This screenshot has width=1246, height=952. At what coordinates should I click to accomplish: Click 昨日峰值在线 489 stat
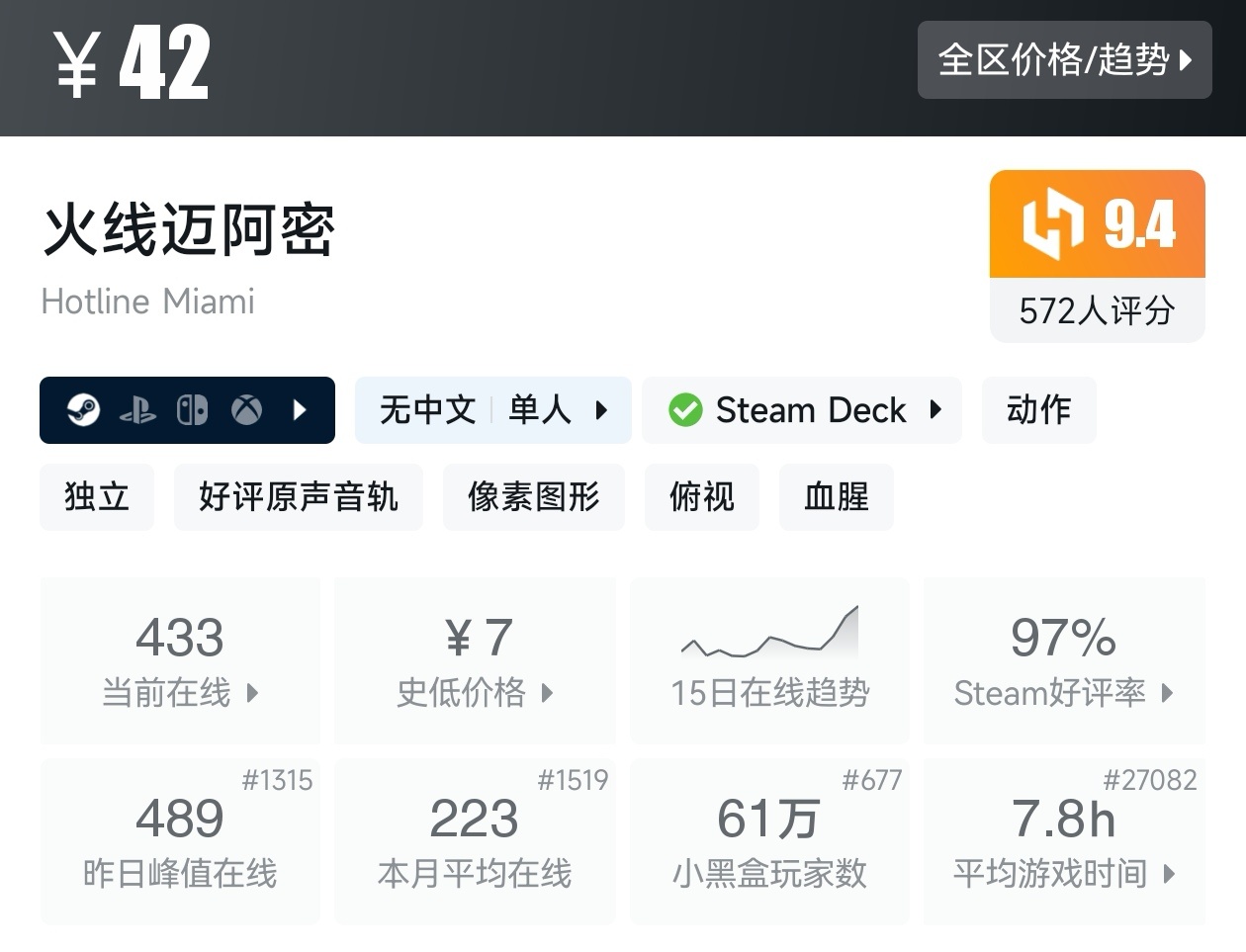180,842
